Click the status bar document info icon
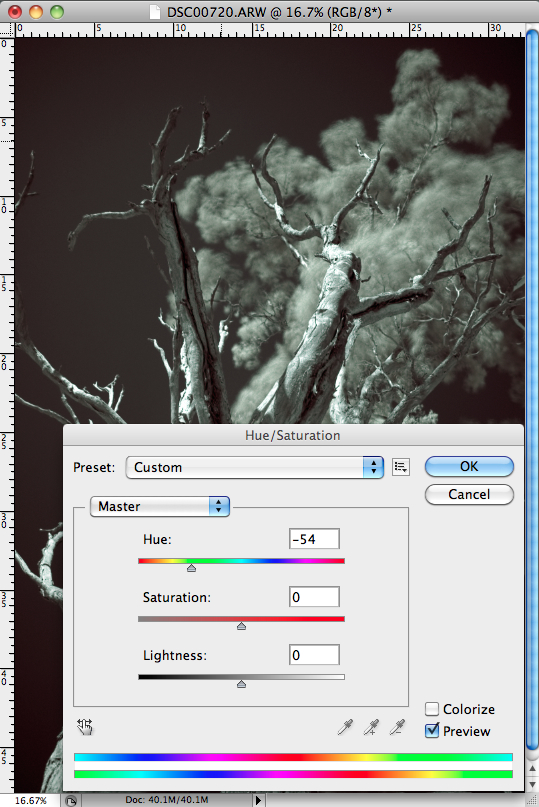The height and width of the screenshot is (807, 539). coord(71,800)
